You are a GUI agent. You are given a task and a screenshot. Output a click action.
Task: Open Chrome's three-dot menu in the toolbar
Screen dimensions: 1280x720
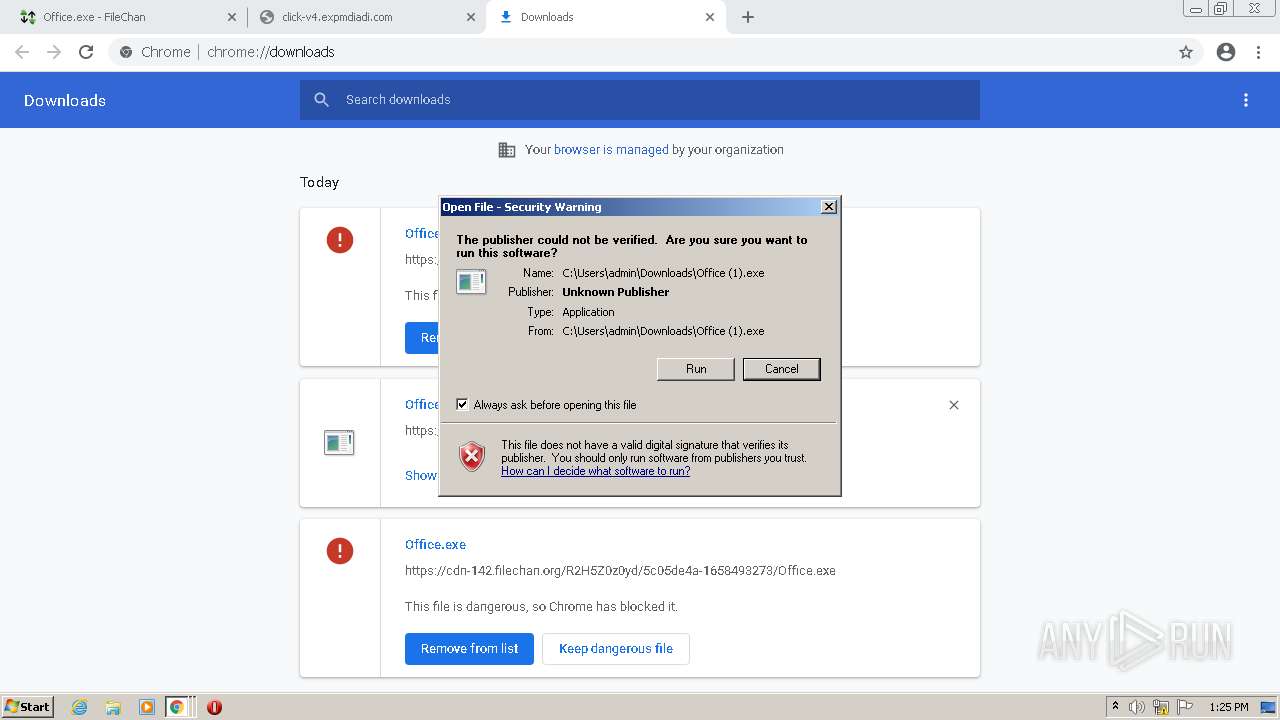(x=1259, y=52)
